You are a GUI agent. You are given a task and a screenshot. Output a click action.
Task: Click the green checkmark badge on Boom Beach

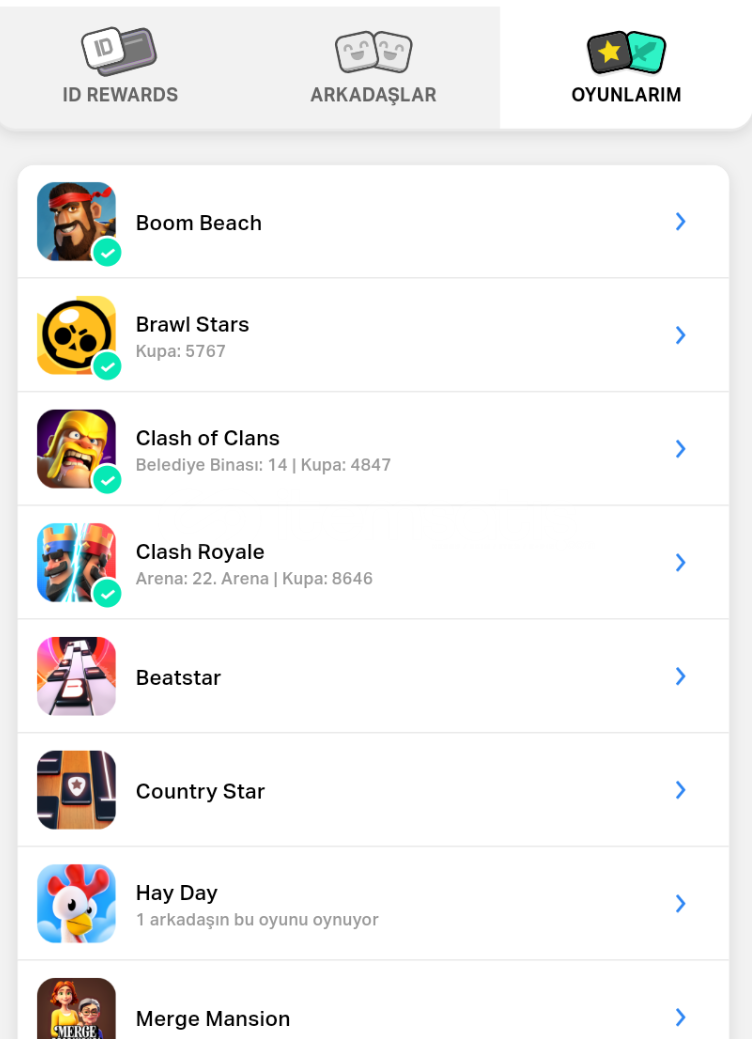click(107, 252)
